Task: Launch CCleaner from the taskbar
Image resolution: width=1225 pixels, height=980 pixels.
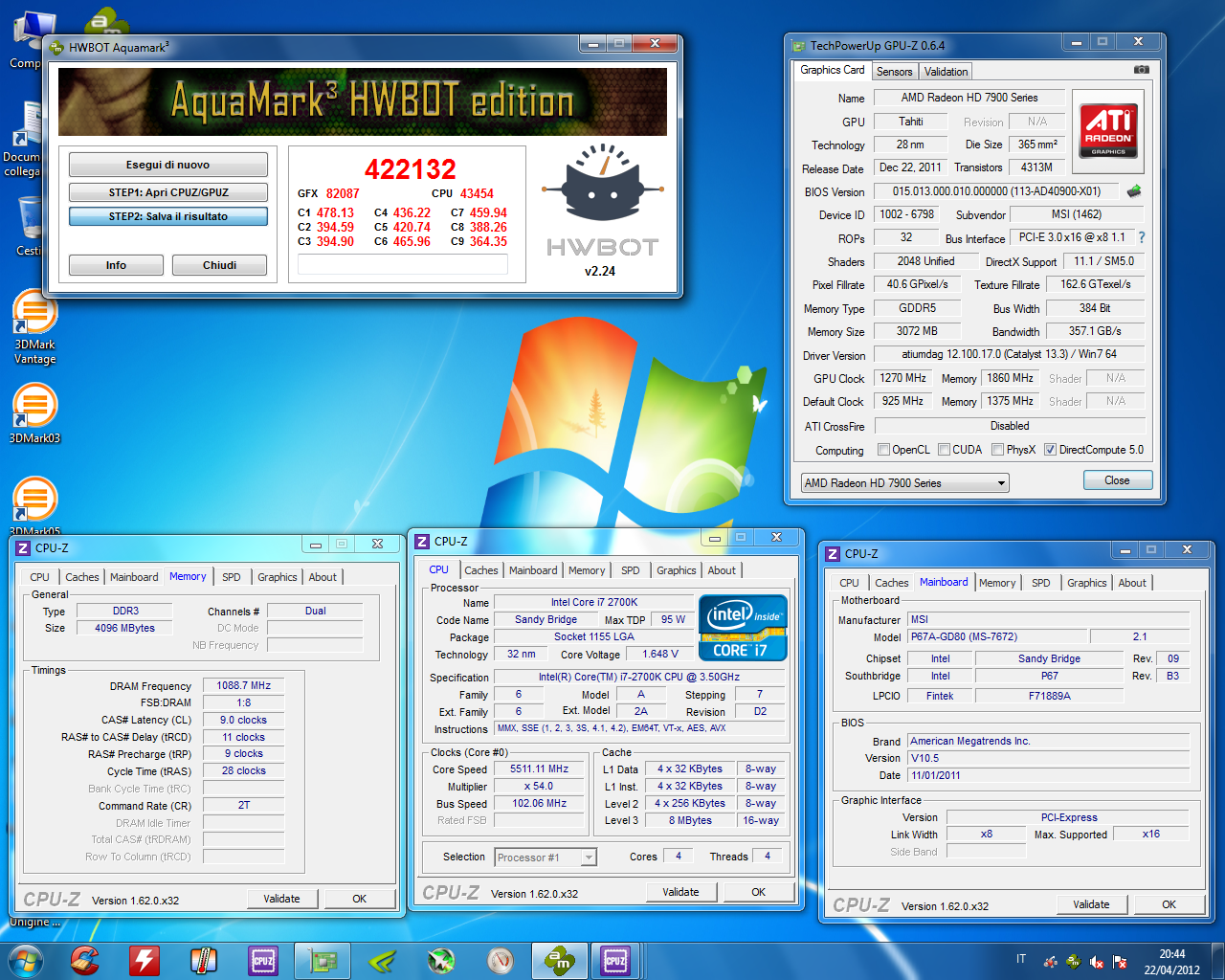Action: point(84,960)
